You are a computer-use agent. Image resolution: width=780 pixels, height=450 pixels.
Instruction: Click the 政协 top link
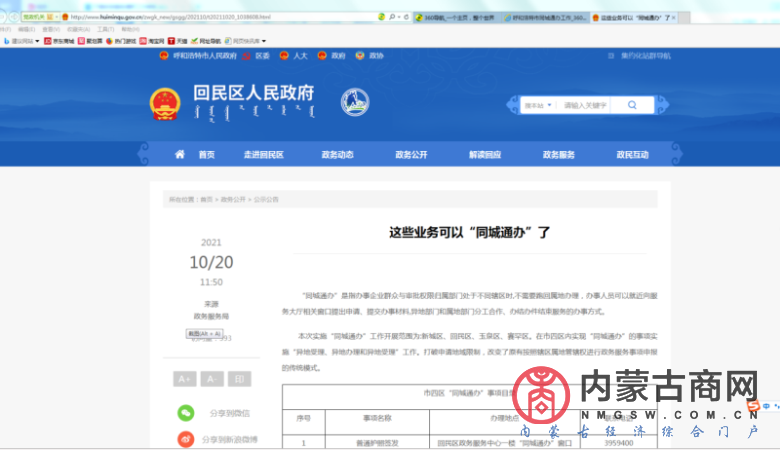pyautogui.click(x=376, y=56)
